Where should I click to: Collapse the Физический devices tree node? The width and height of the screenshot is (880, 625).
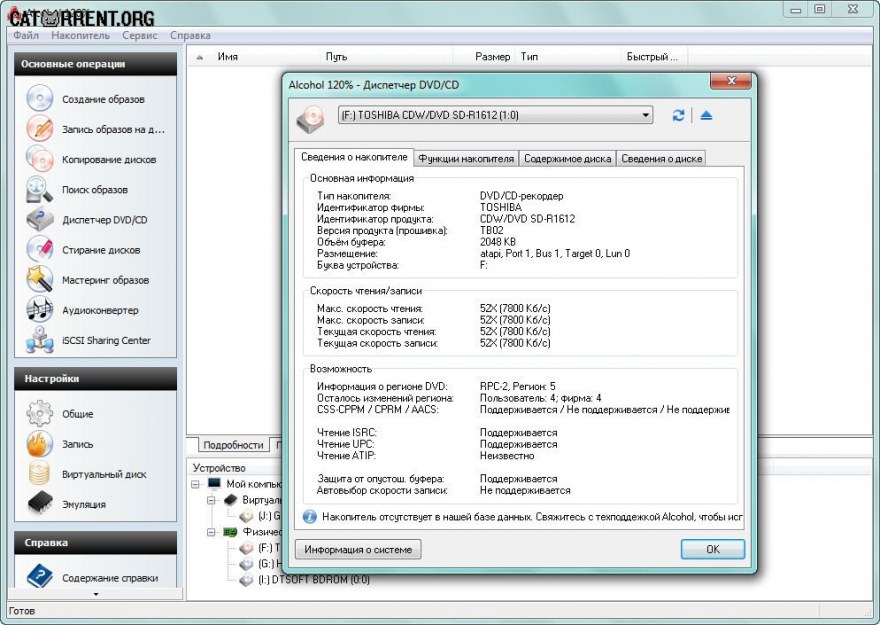(211, 532)
